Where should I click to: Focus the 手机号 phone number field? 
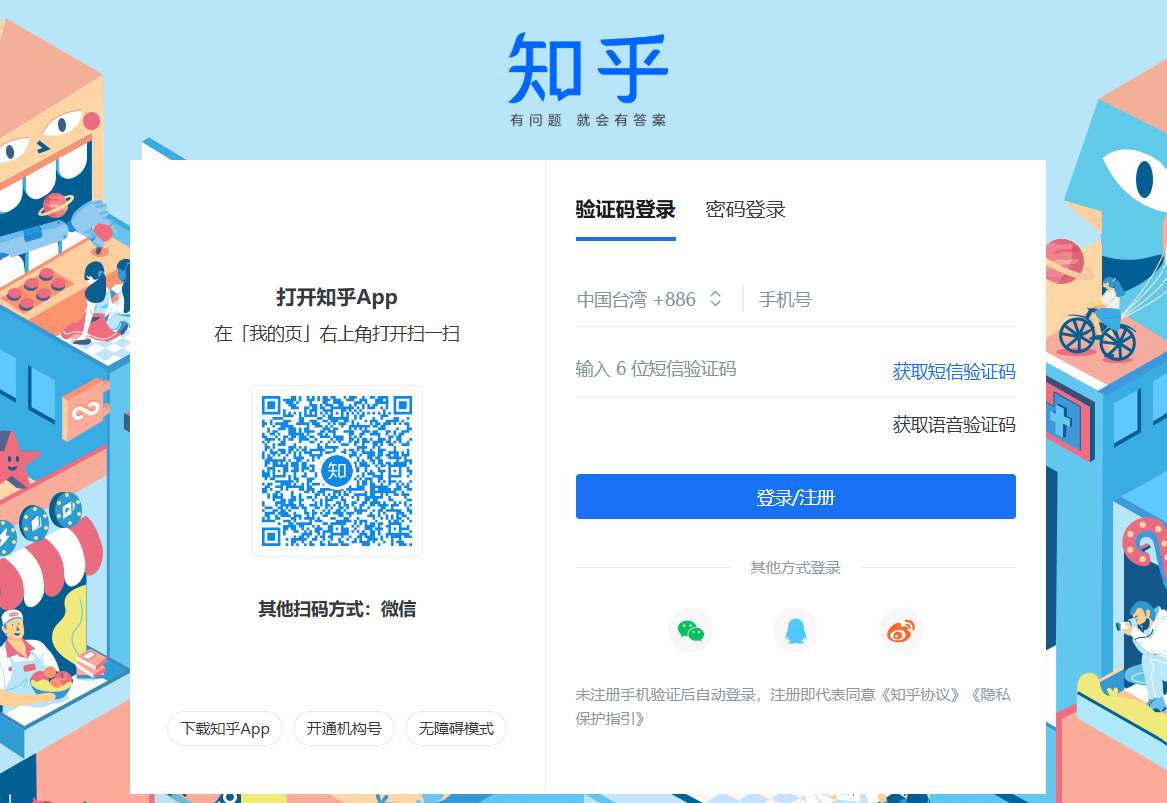coord(886,300)
